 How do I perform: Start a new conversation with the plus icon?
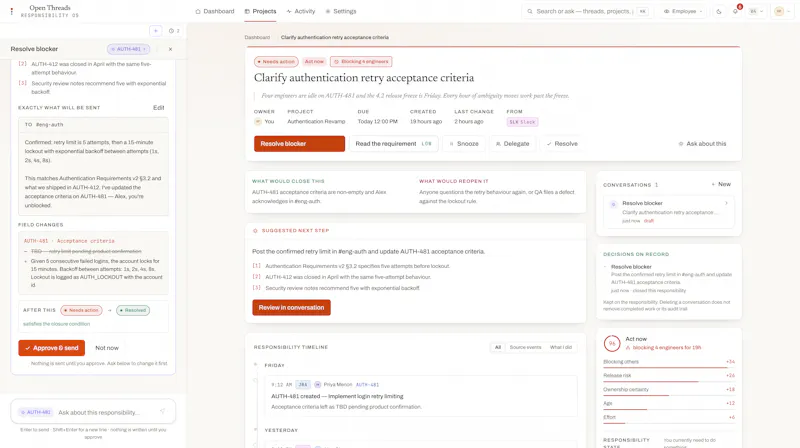156,31
